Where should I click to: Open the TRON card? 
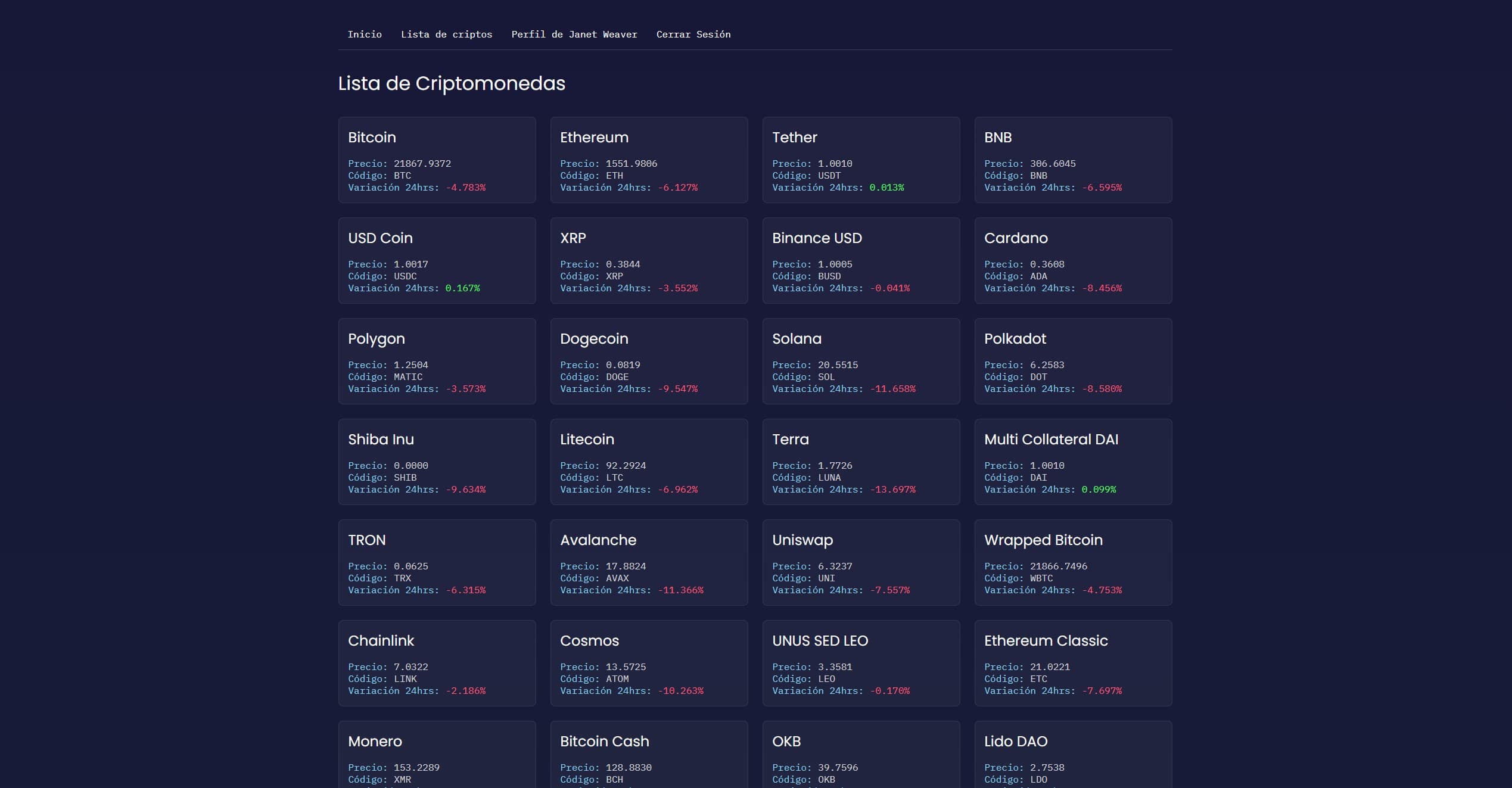pos(437,562)
